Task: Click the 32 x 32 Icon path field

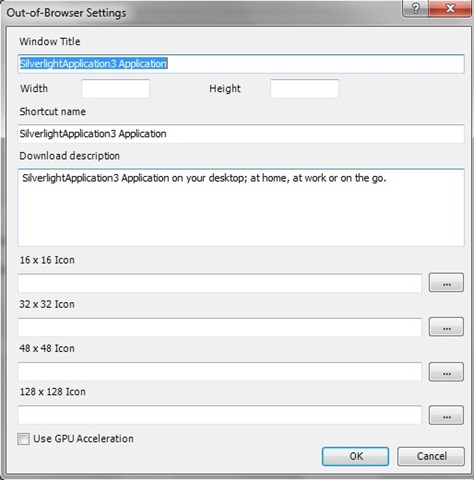Action: 220,327
